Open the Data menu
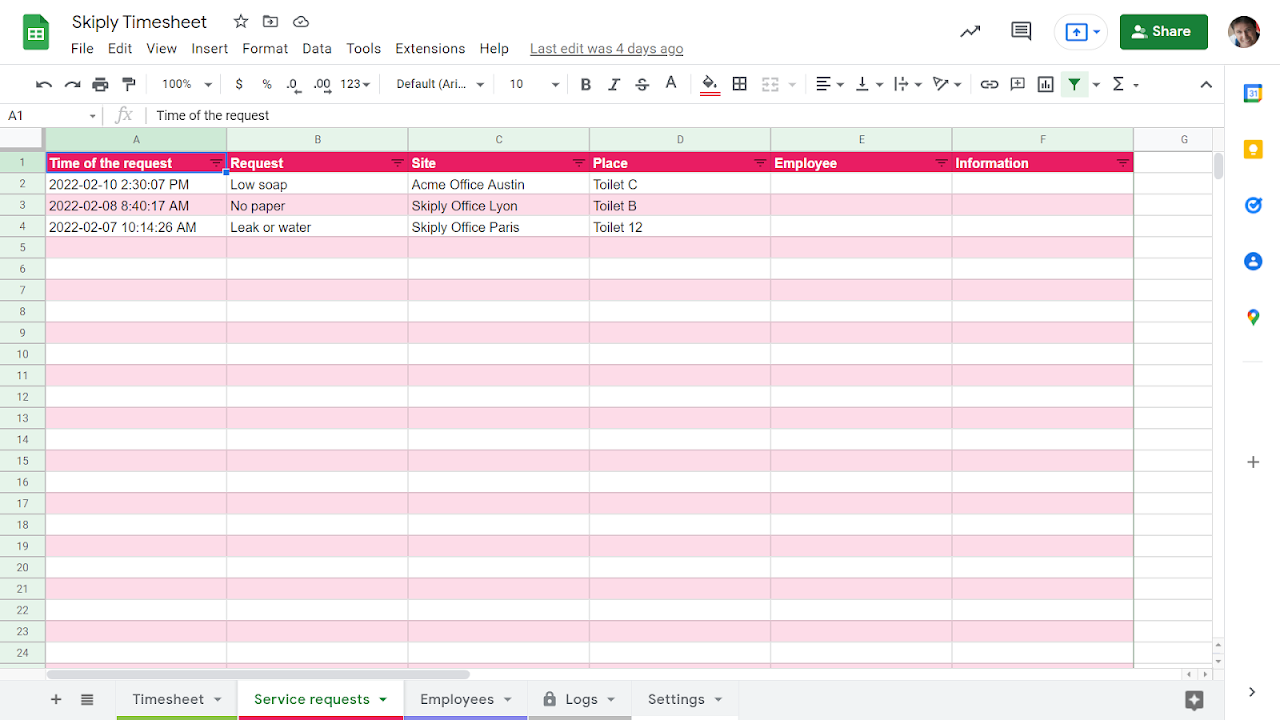 point(317,48)
